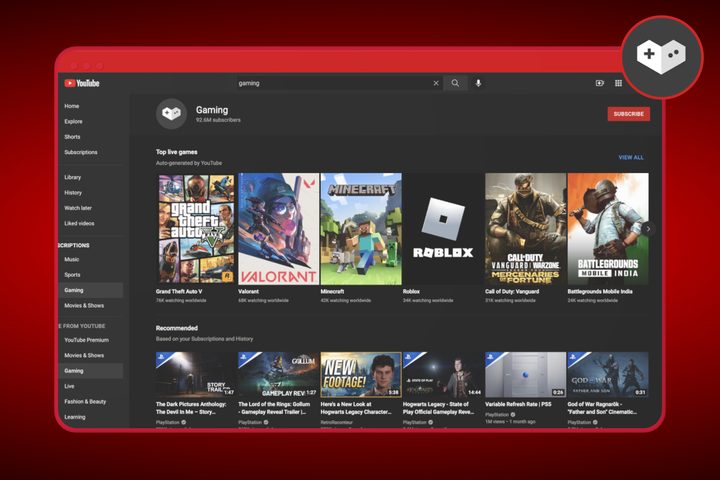Screen dimensions: 720x480
Task: Start voice search with microphone icon
Action: (478, 83)
